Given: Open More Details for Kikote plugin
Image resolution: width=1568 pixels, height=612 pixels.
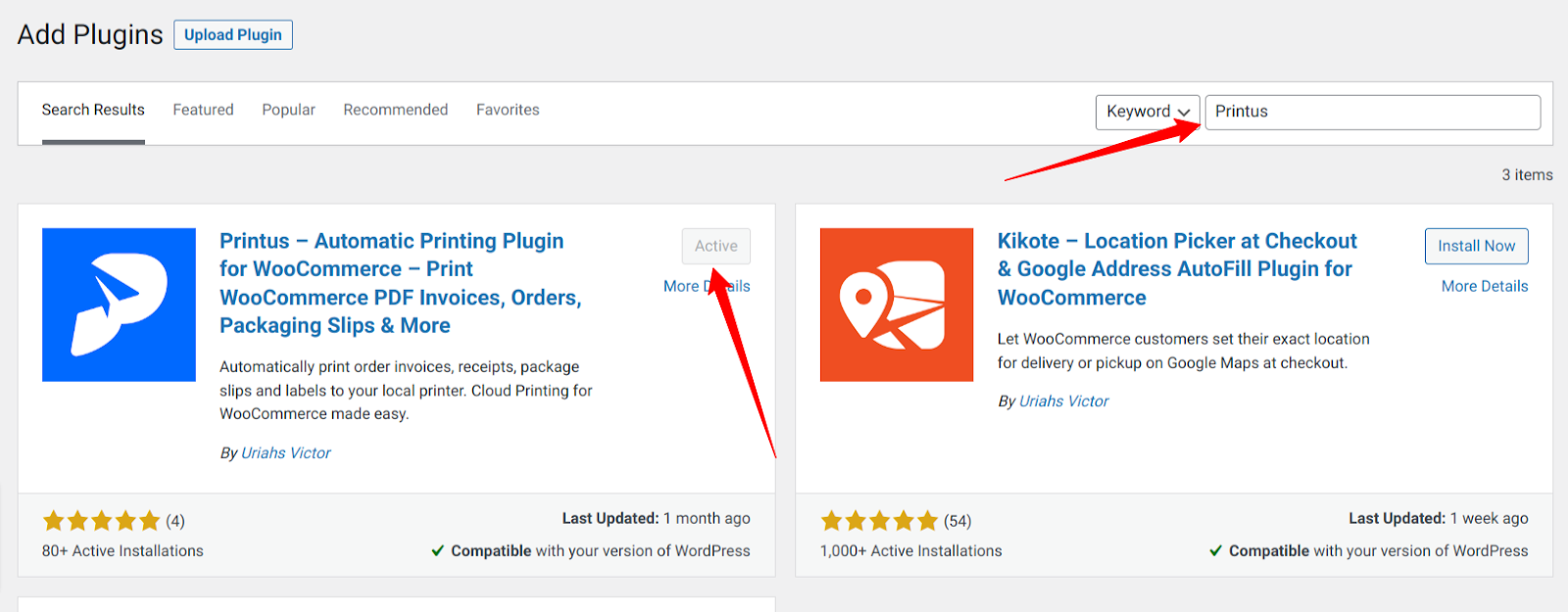Looking at the screenshot, I should 1485,286.
